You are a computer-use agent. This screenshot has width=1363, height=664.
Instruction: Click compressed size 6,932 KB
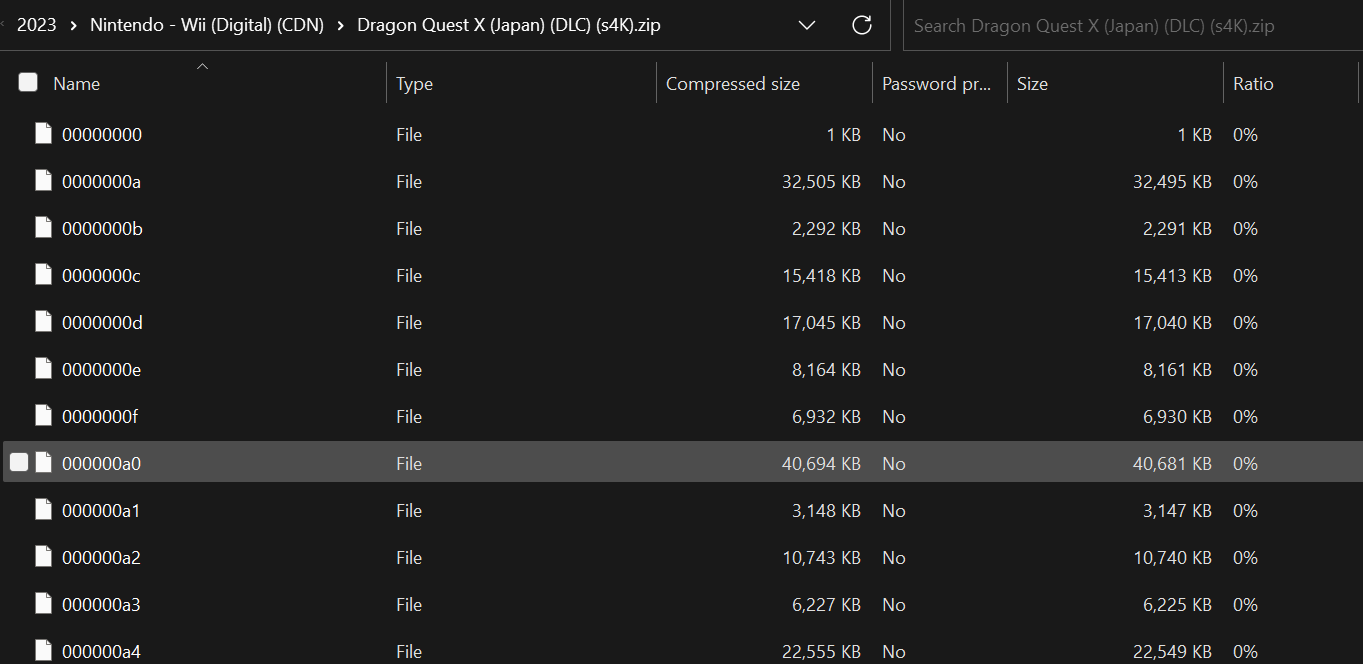pos(826,417)
